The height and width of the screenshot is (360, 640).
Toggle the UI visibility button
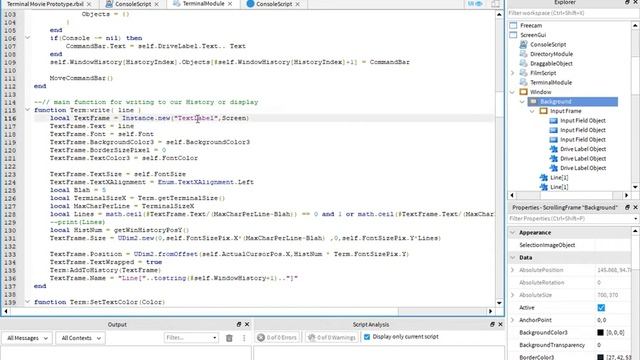coord(475,4)
